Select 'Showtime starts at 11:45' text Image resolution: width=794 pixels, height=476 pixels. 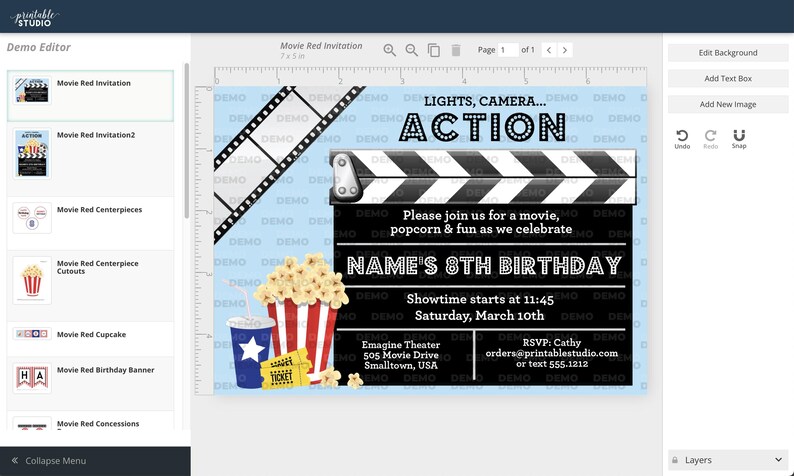[480, 299]
